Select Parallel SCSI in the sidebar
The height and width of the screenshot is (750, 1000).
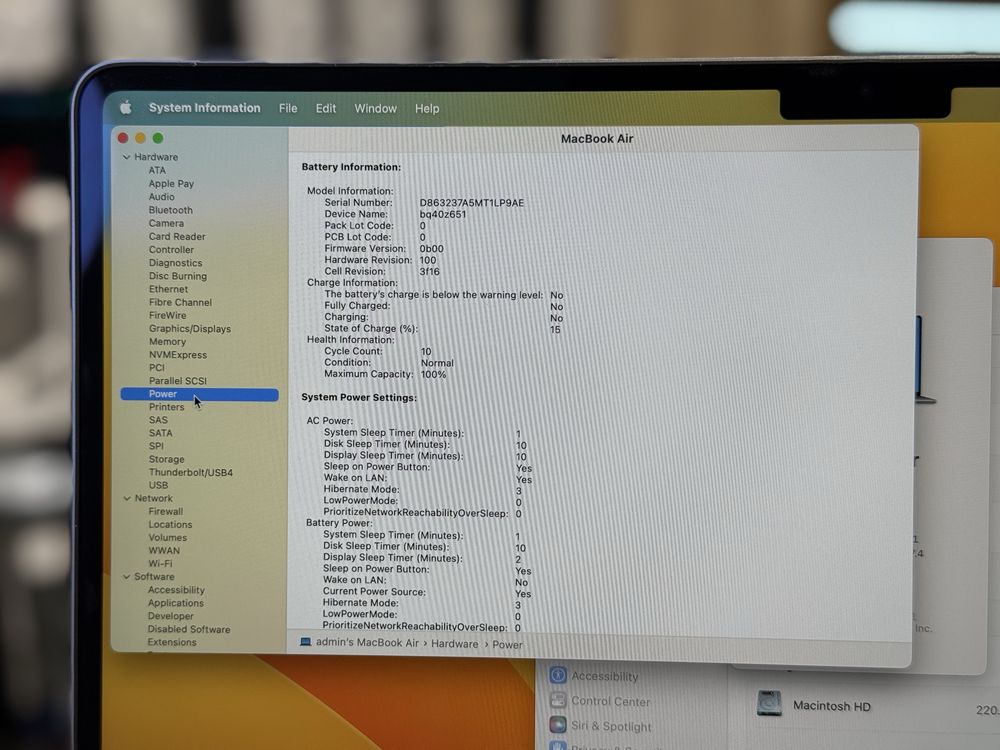point(177,381)
